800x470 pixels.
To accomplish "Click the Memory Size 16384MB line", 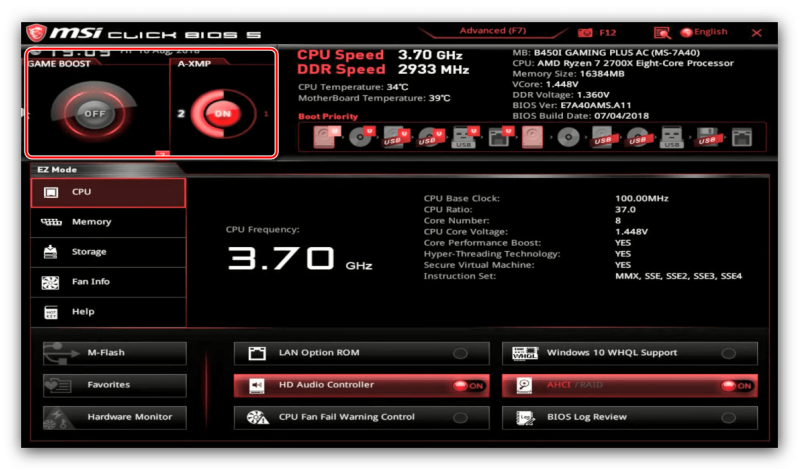I will click(568, 74).
